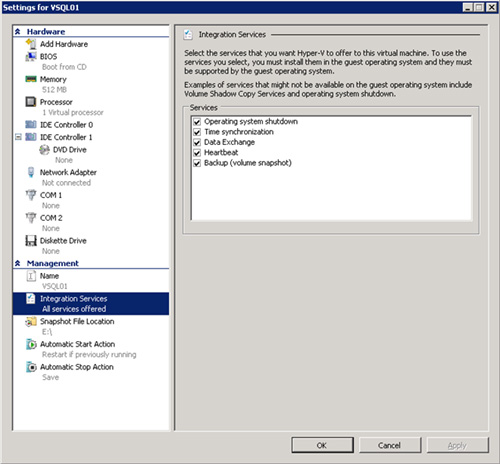Click the Network Adapter icon
This screenshot has height=464, width=500.
click(x=31, y=172)
